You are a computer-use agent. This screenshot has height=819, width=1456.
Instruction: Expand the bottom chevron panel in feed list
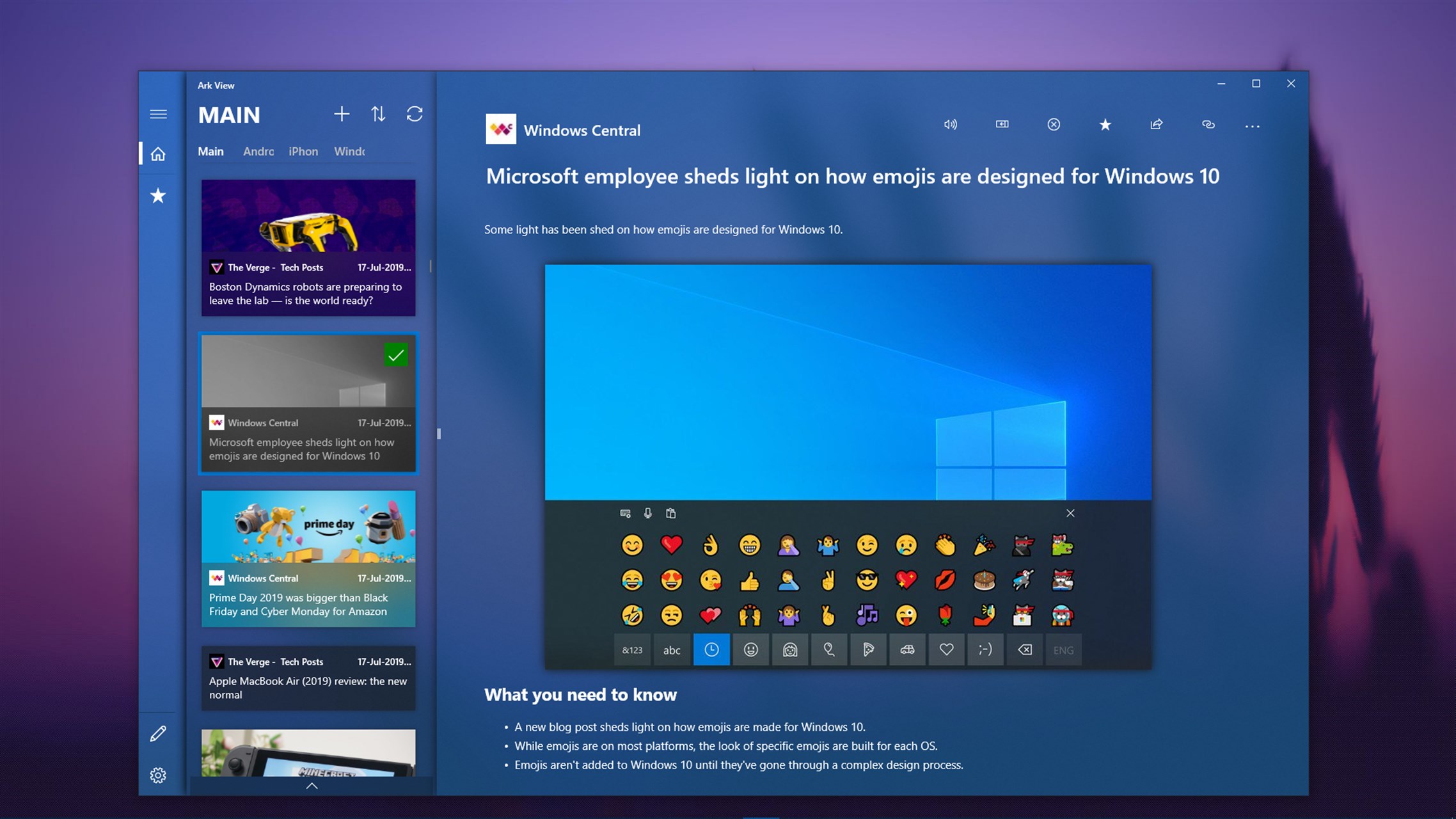[312, 786]
